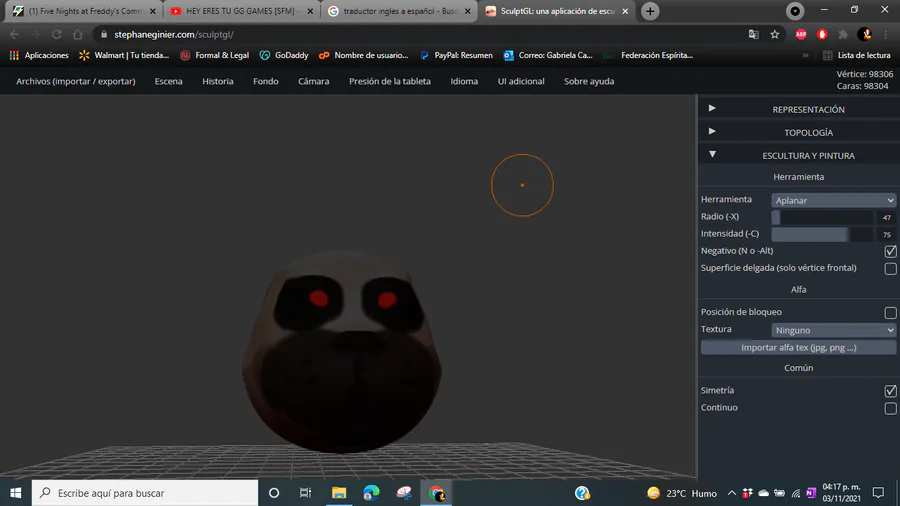Screen dimensions: 900x506
Task: Open the tab search dropdown circle
Action: point(795,11)
